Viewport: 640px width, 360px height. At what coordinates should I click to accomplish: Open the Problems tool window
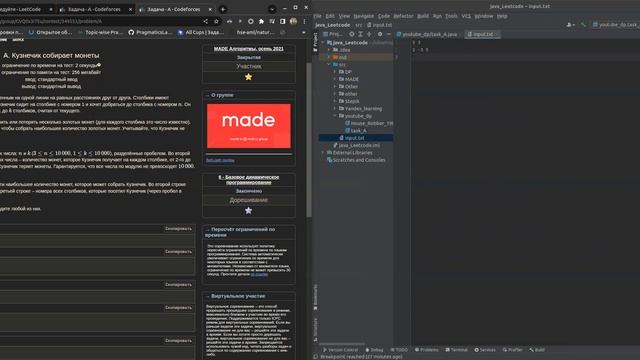pos(427,350)
